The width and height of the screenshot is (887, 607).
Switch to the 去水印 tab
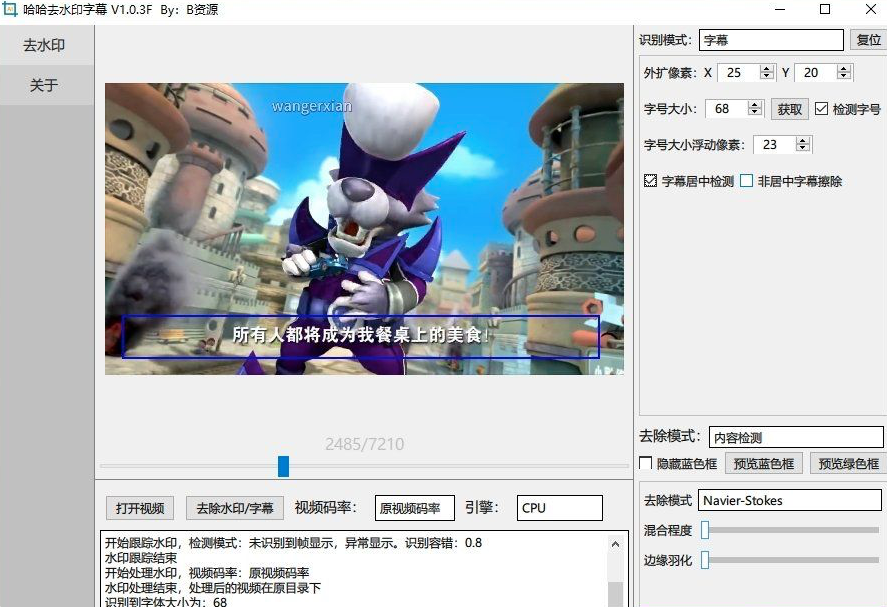(44, 45)
